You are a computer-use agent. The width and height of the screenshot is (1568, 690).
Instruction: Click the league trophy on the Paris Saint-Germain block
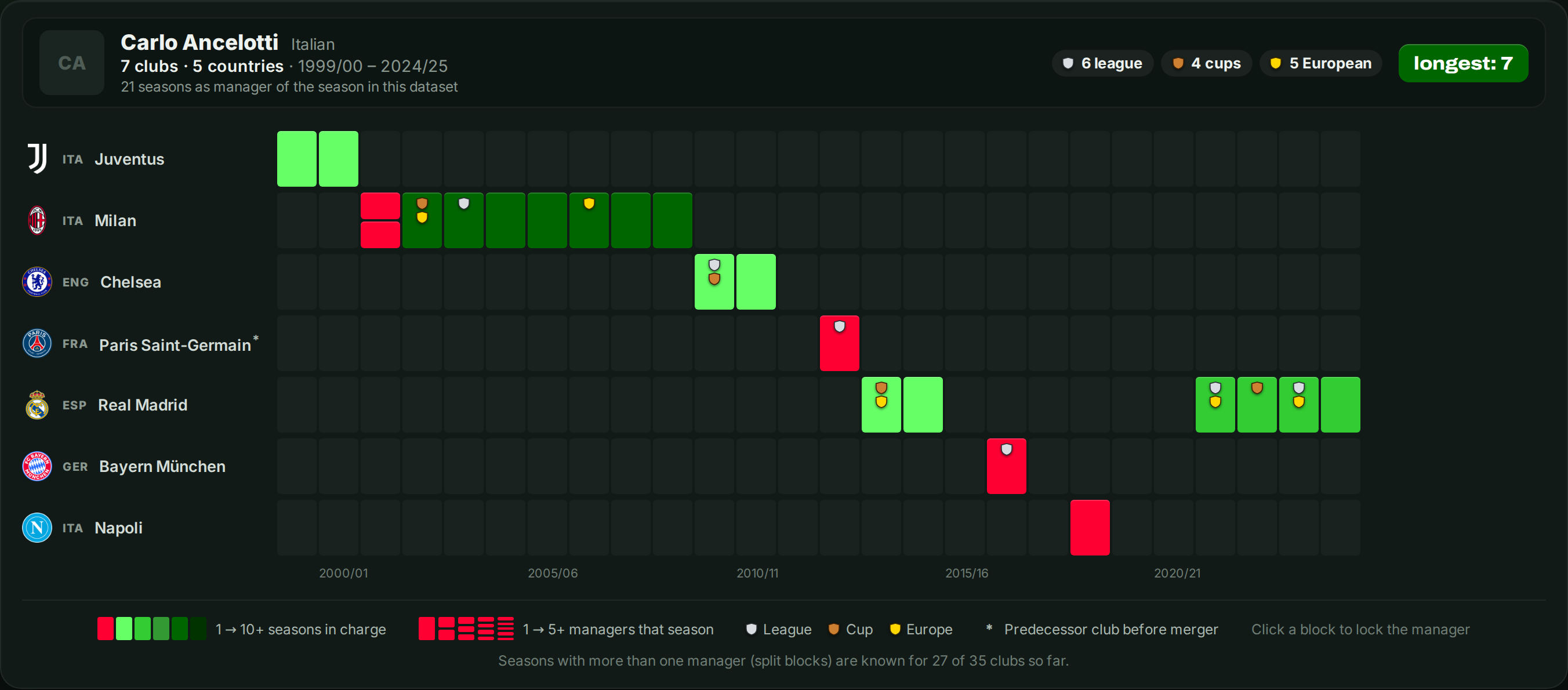click(840, 327)
